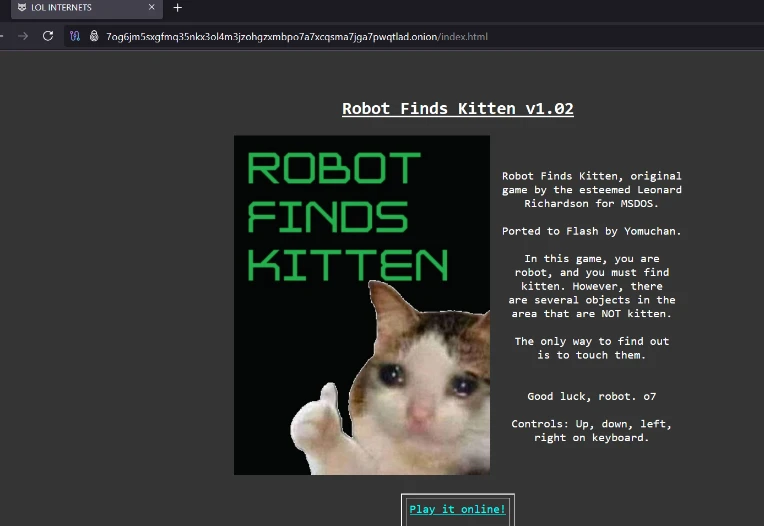This screenshot has height=526, width=764.
Task: Click 'area that are NOT kitten.' line
Action: coord(592,314)
